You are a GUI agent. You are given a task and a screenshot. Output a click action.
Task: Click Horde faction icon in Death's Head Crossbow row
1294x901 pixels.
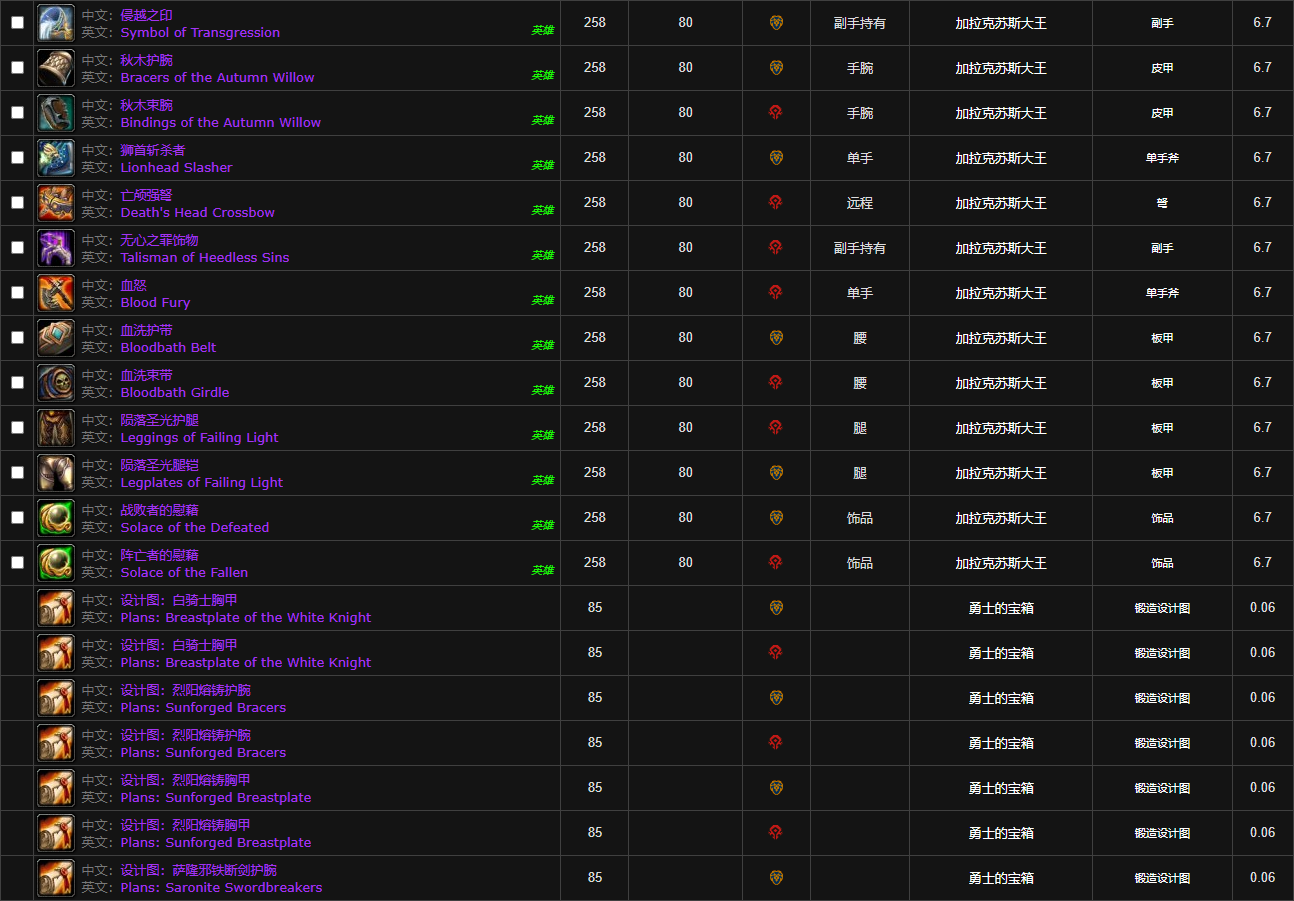776,202
